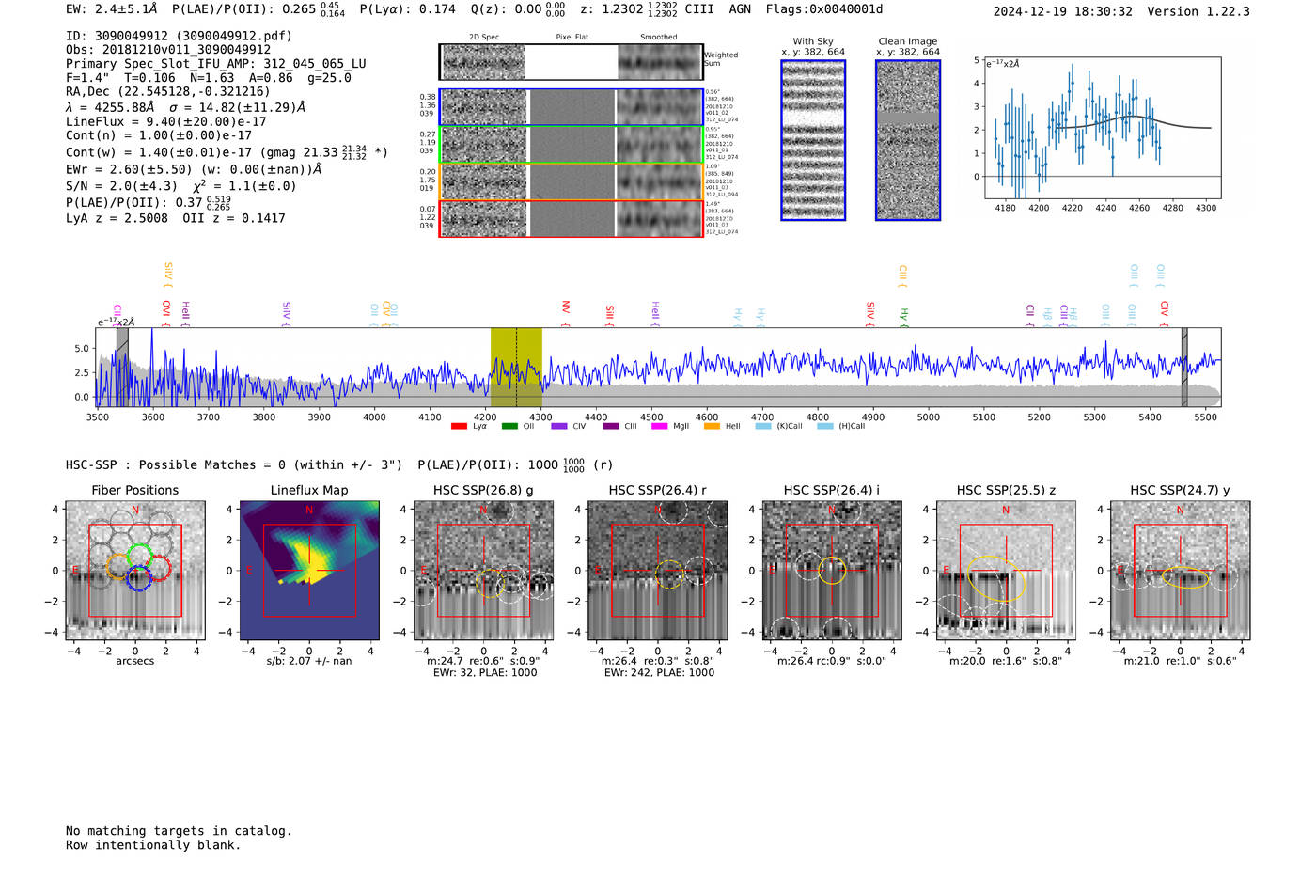The width and height of the screenshot is (1316, 896).
Task: View the HSC SSP(25.5) z cutout
Action: click(x=1006, y=571)
